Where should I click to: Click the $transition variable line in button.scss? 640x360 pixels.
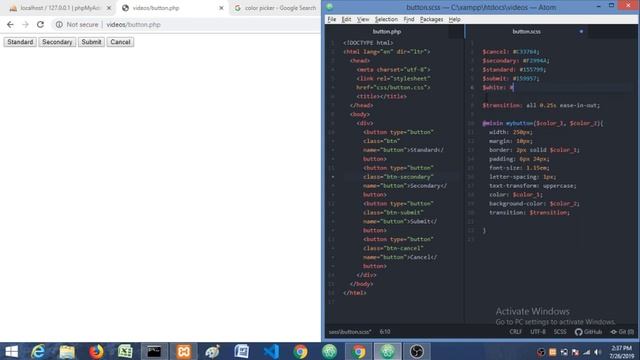[x=541, y=105]
